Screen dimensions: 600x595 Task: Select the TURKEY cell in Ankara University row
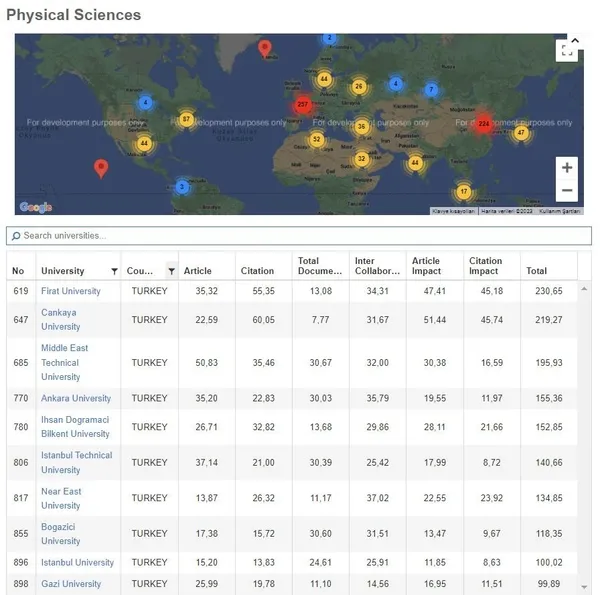(149, 398)
